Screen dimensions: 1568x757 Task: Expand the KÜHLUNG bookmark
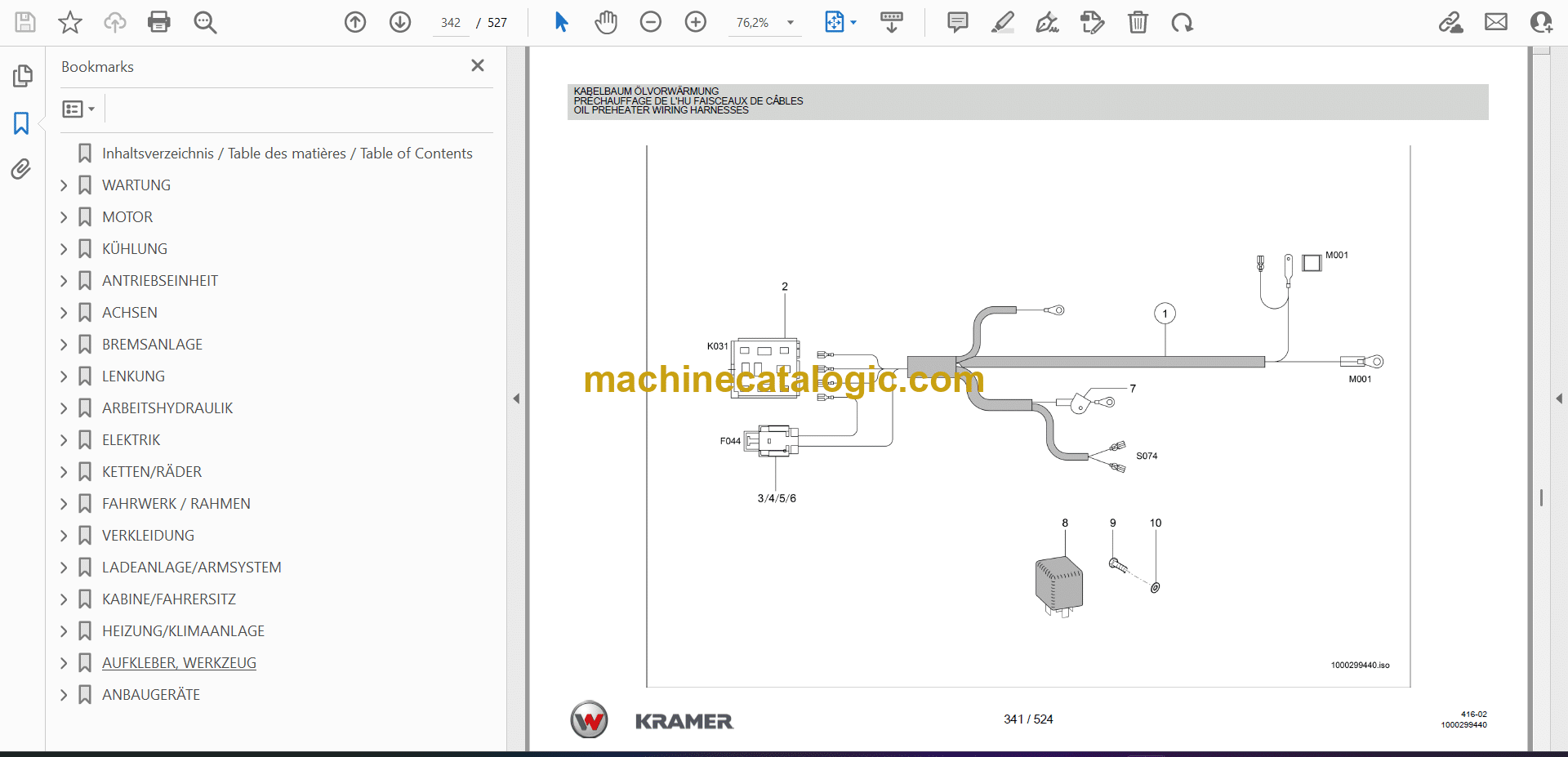[64, 249]
